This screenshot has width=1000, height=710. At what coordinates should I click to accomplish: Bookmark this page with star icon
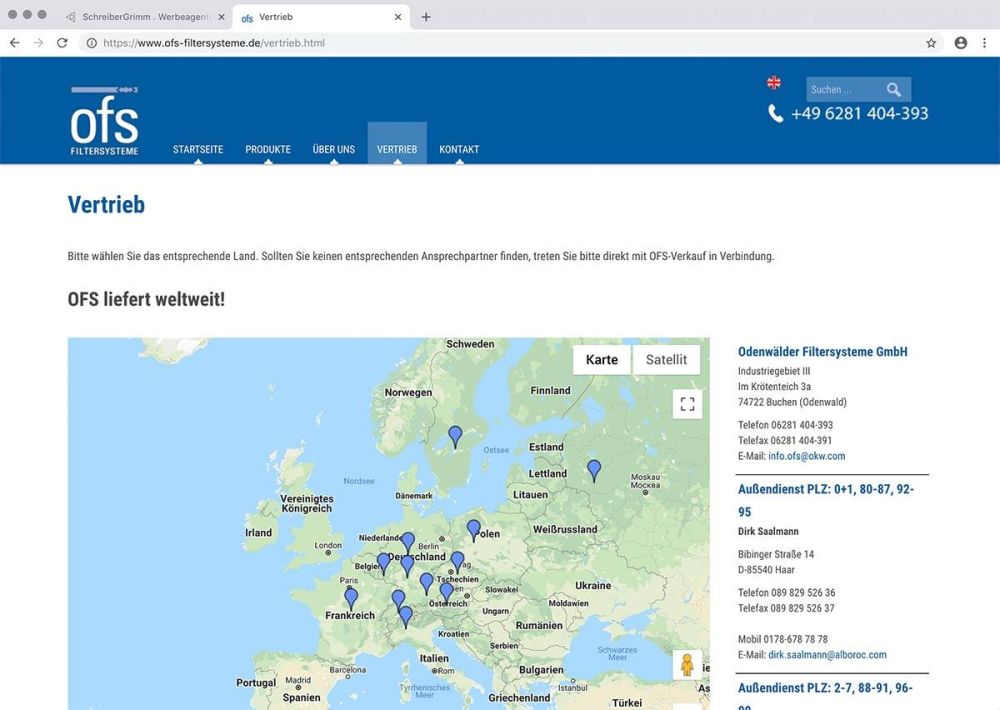[931, 43]
